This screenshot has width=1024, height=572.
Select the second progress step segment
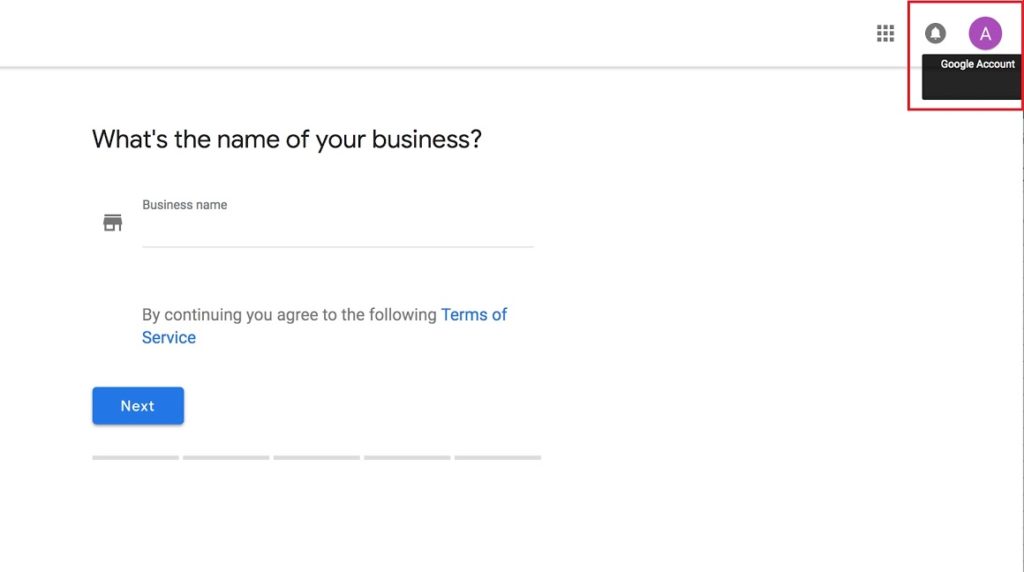(x=226, y=458)
